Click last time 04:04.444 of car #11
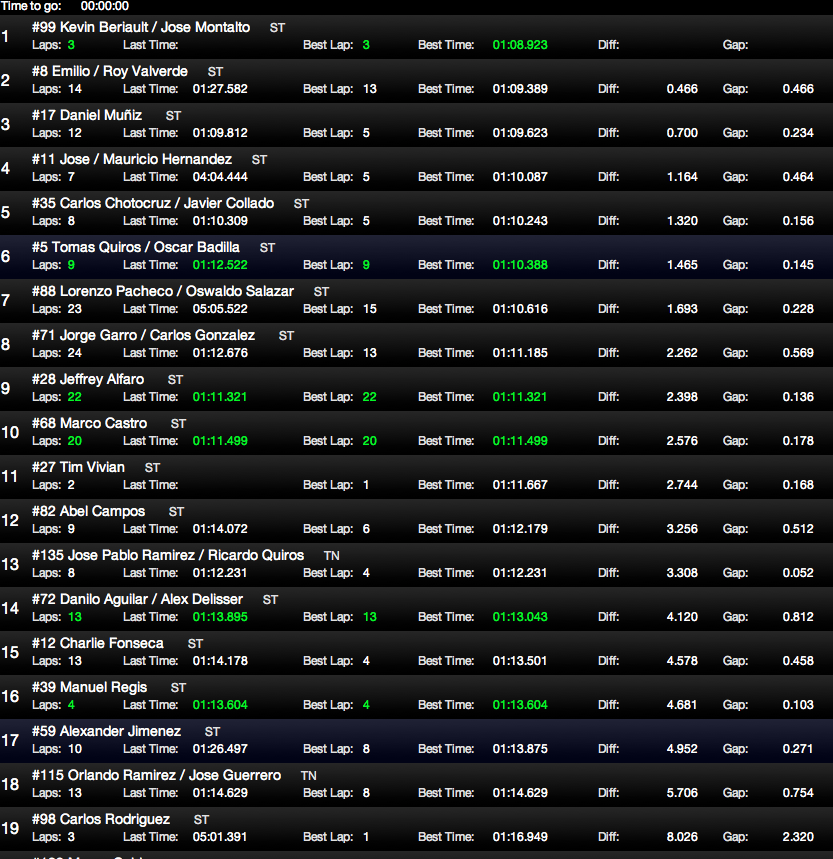The height and width of the screenshot is (859, 833). pos(220,177)
